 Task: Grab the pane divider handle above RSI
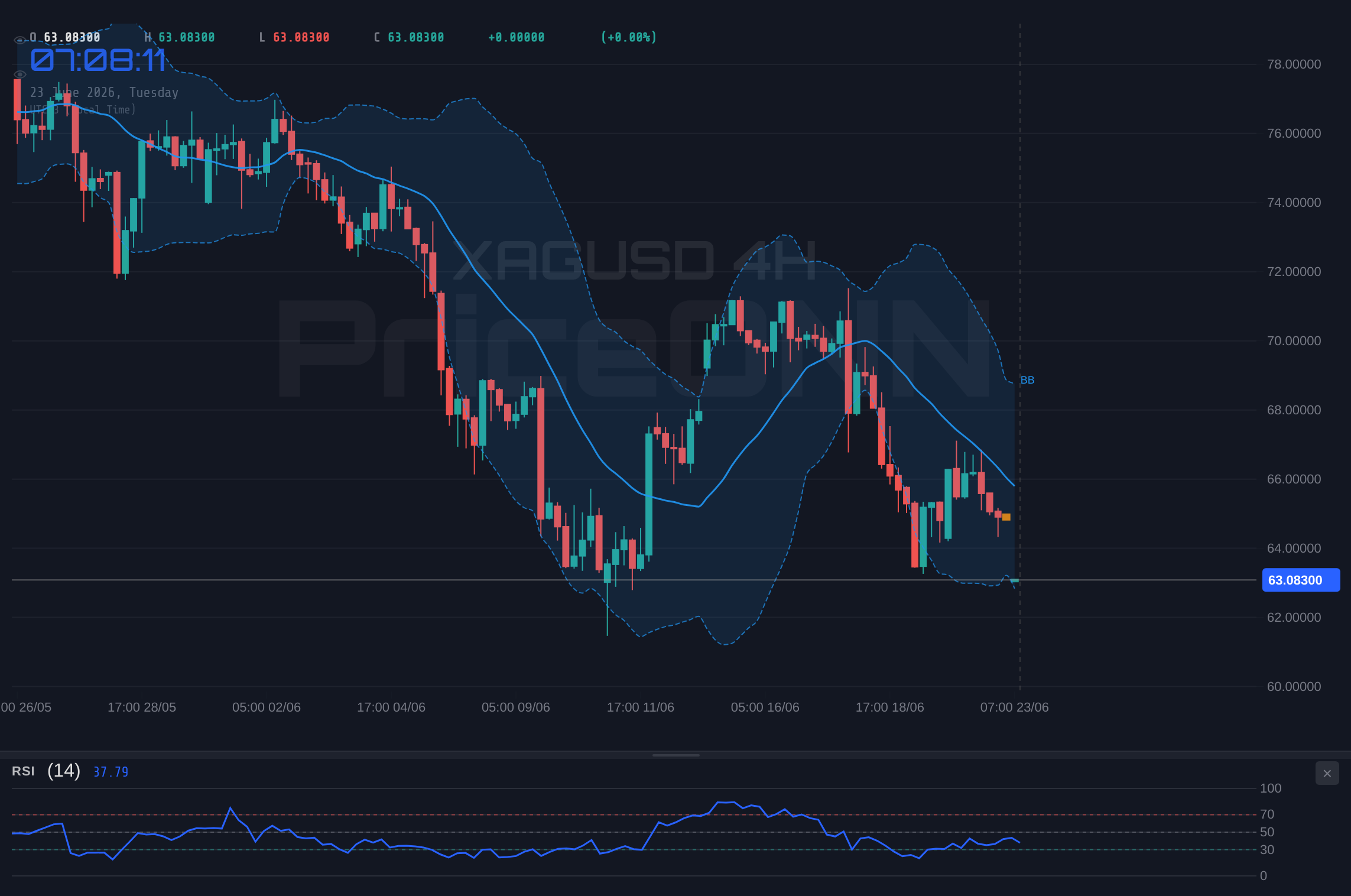point(675,755)
